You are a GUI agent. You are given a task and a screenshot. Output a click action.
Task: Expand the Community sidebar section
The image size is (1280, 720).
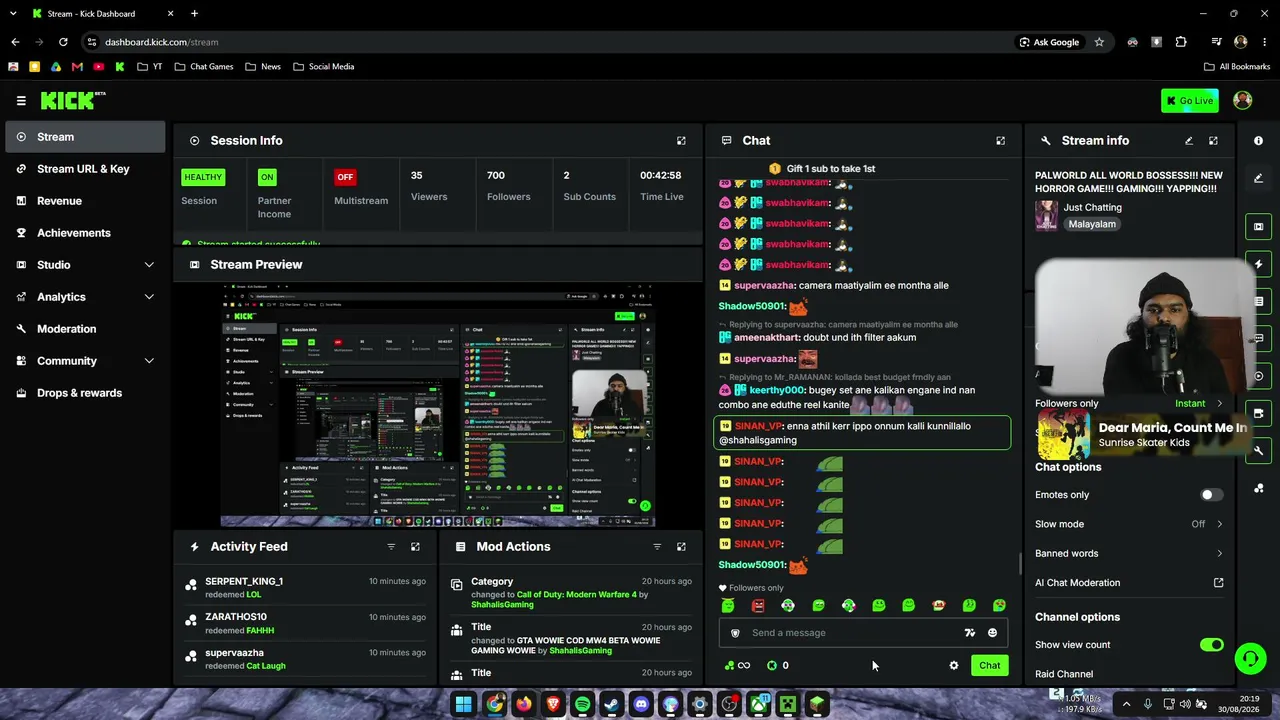[149, 361]
